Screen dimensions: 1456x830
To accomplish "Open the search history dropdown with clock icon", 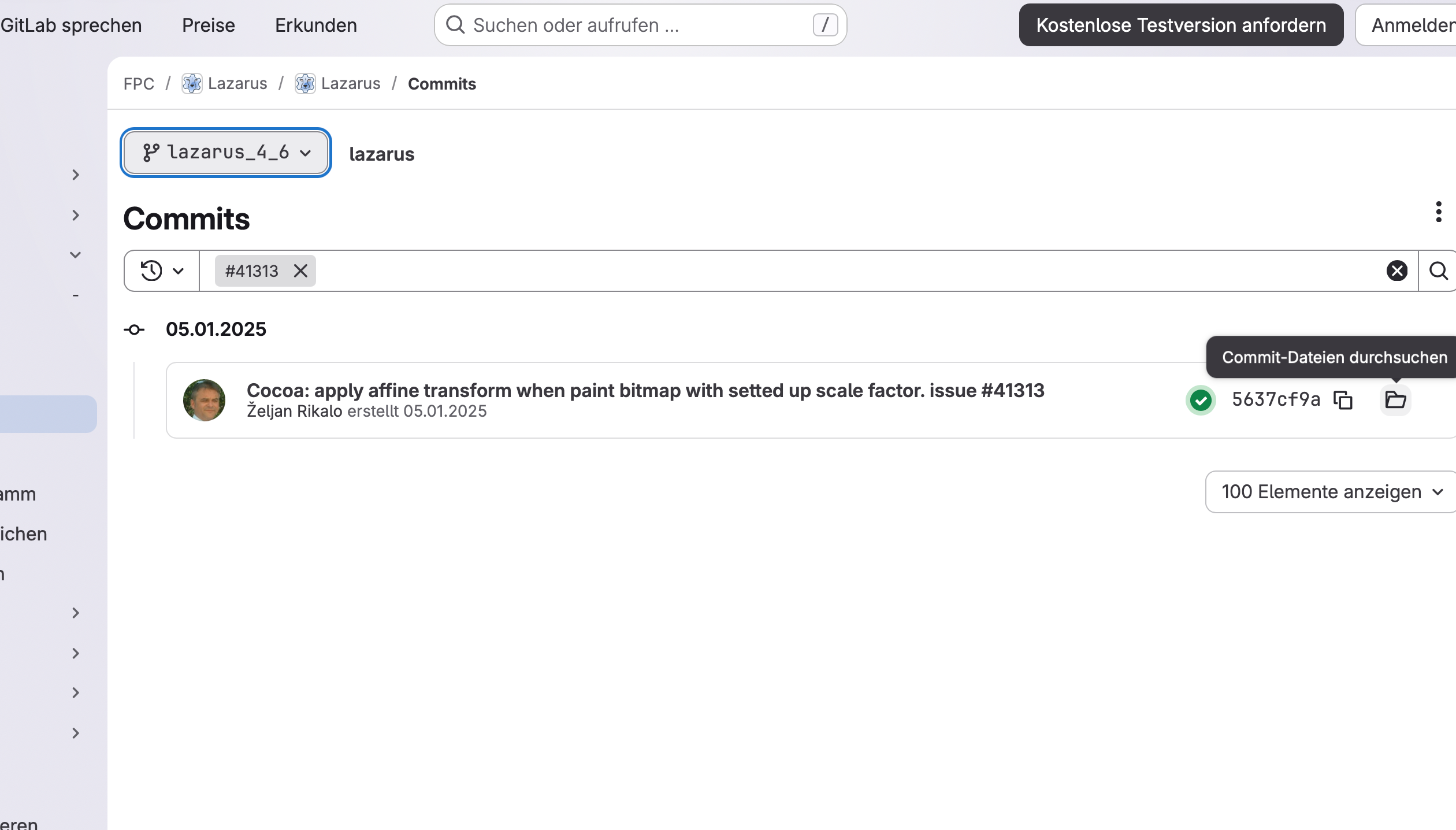I will [162, 271].
